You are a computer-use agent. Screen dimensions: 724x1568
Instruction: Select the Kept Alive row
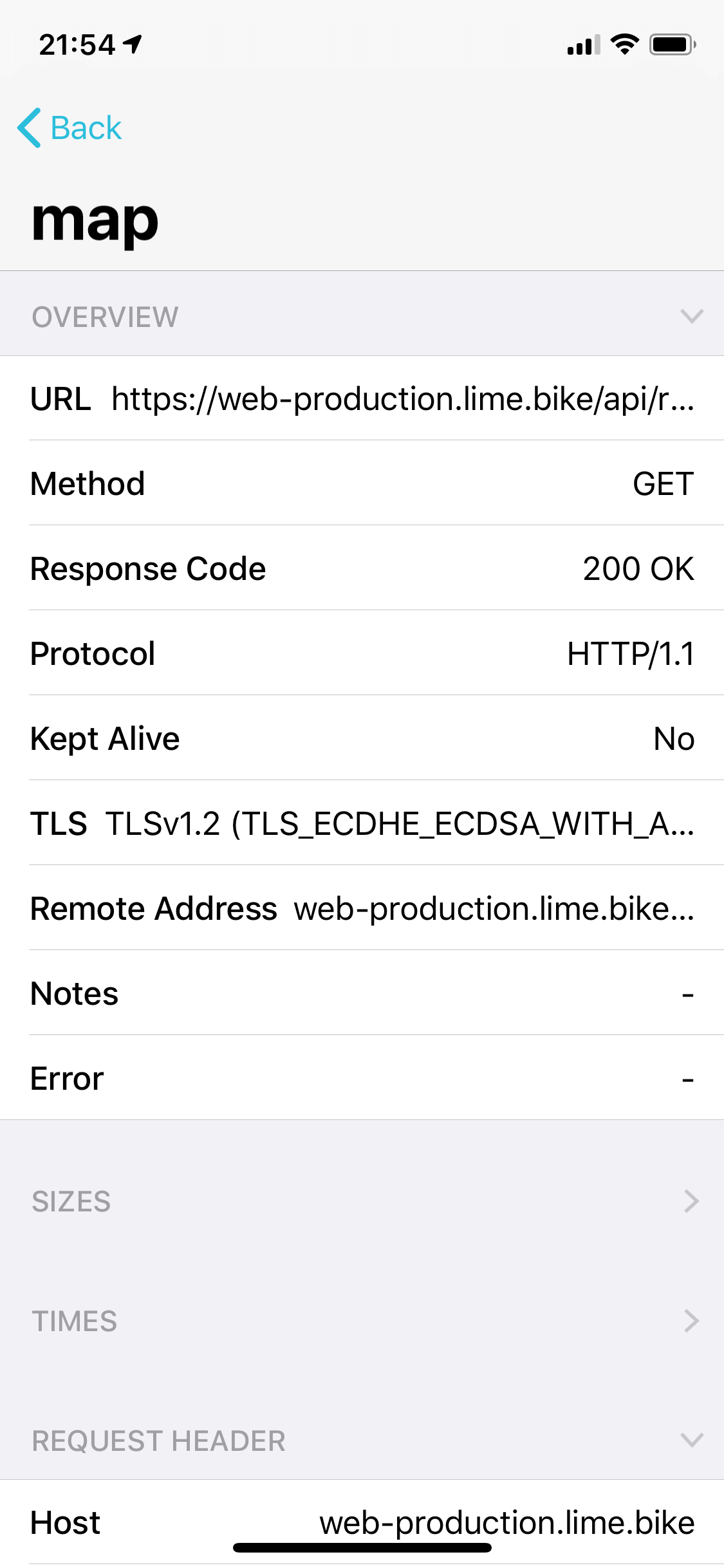362,738
